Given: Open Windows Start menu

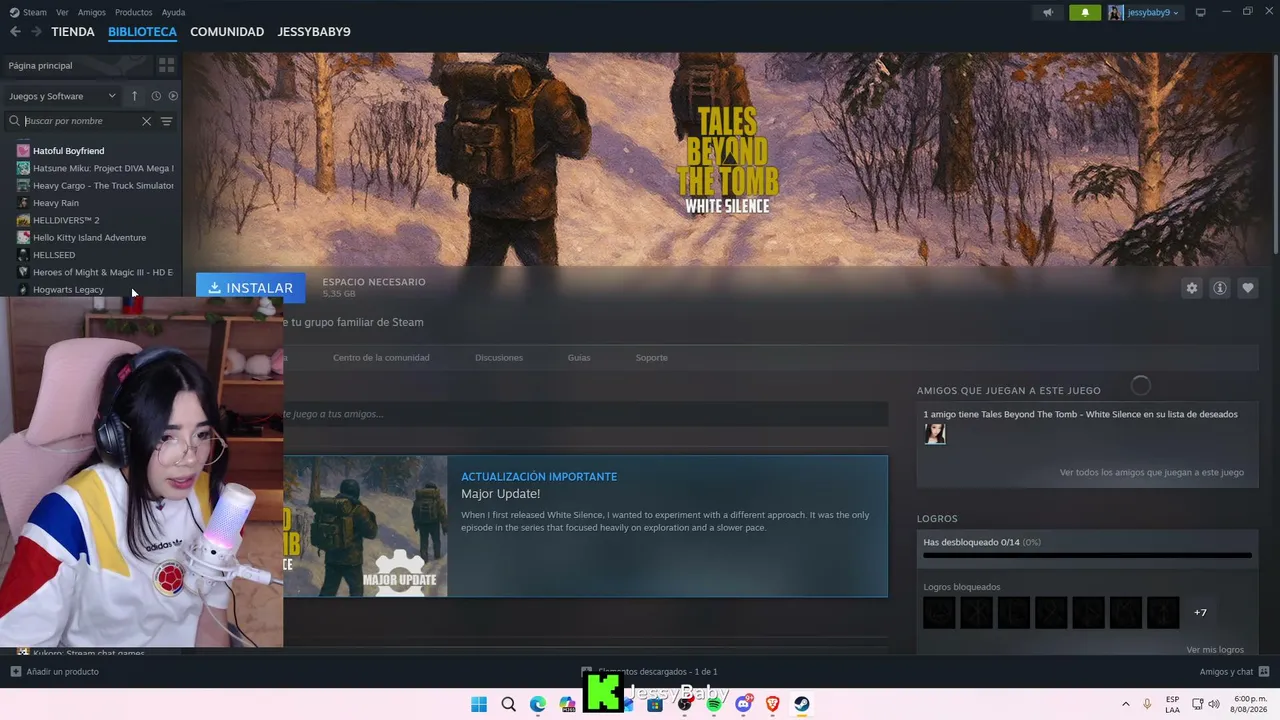Looking at the screenshot, I should click(x=479, y=704).
